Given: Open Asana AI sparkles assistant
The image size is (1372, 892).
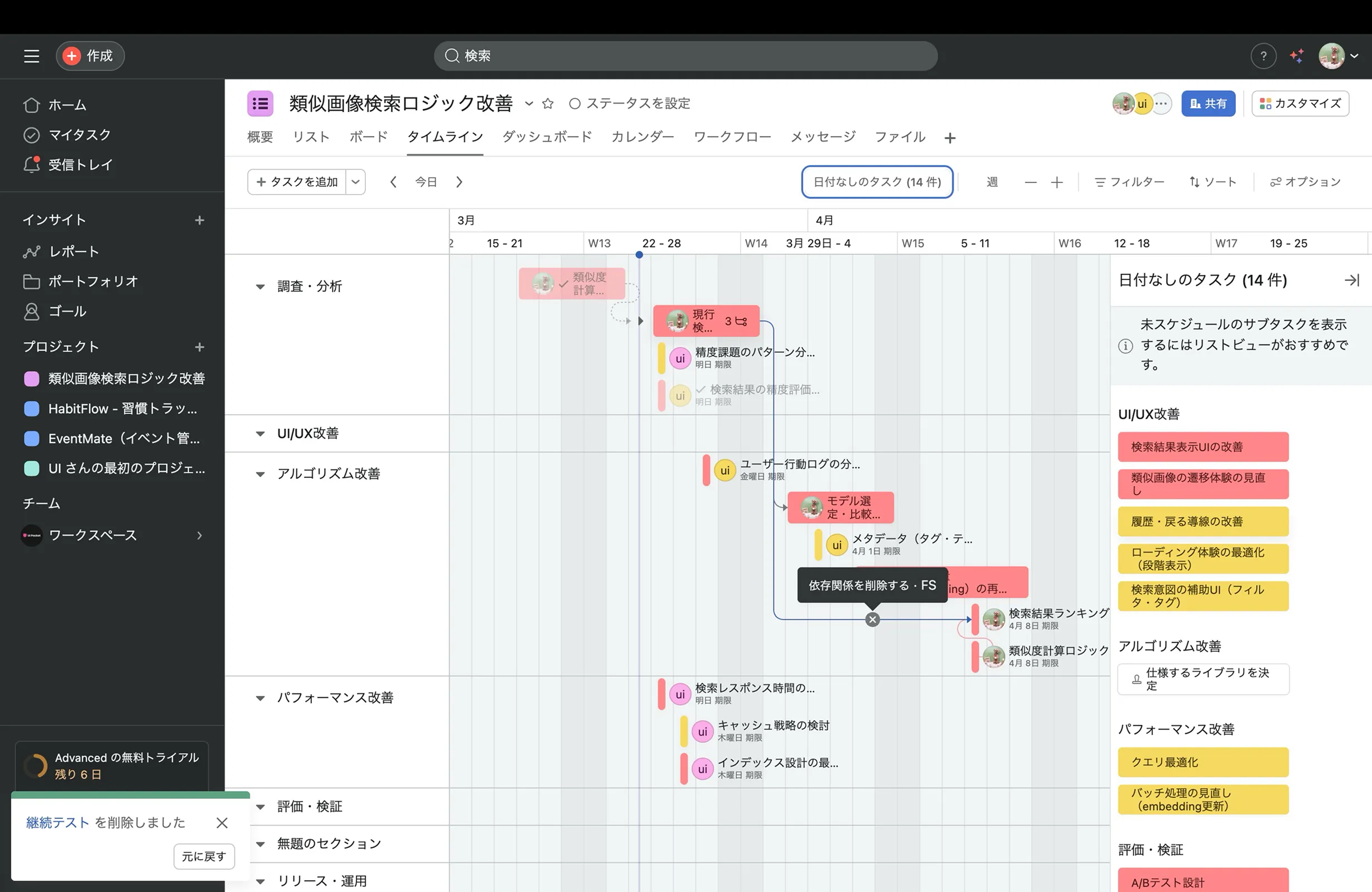Looking at the screenshot, I should (x=1297, y=56).
